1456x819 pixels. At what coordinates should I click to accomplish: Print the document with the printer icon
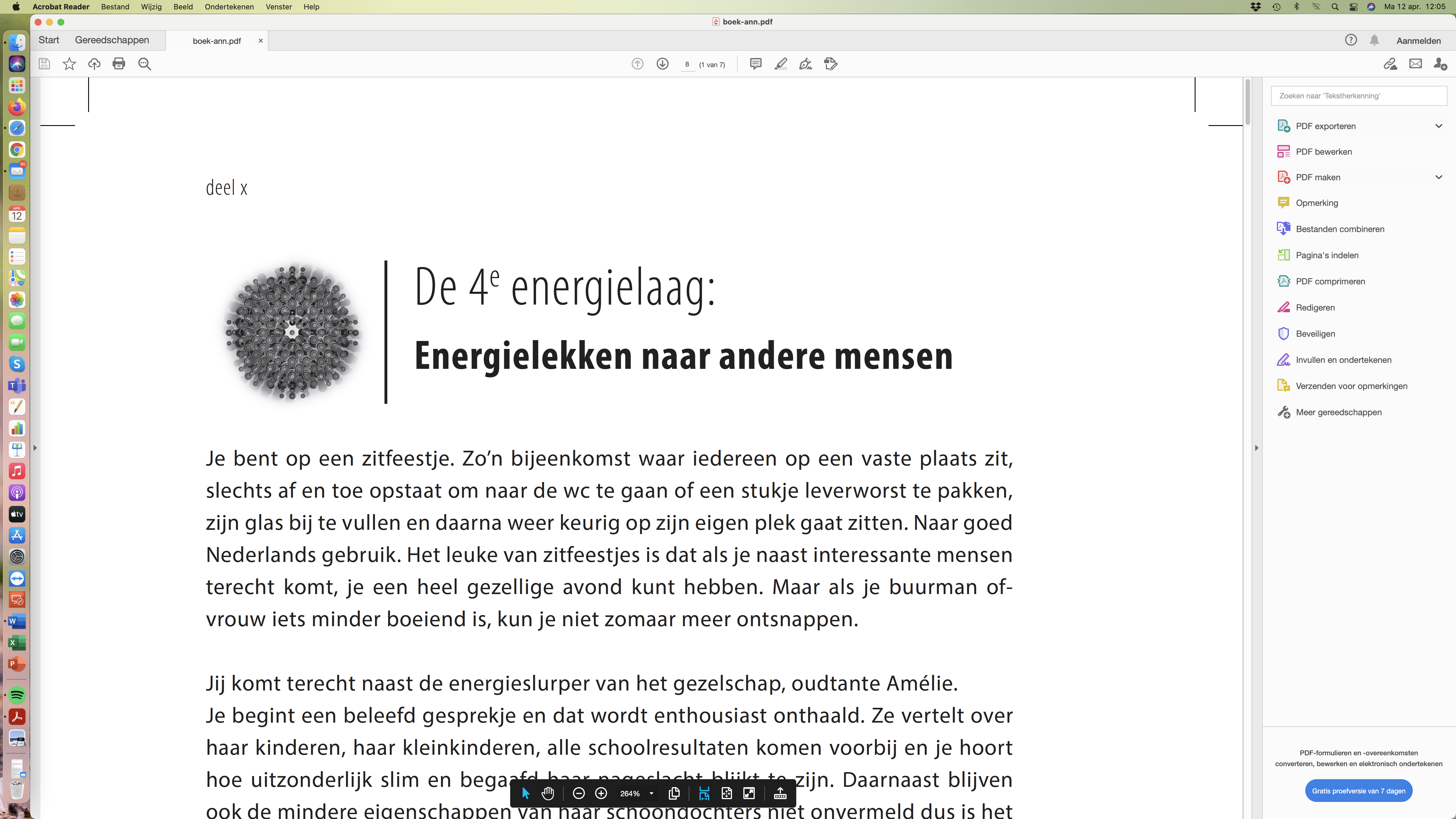(119, 64)
